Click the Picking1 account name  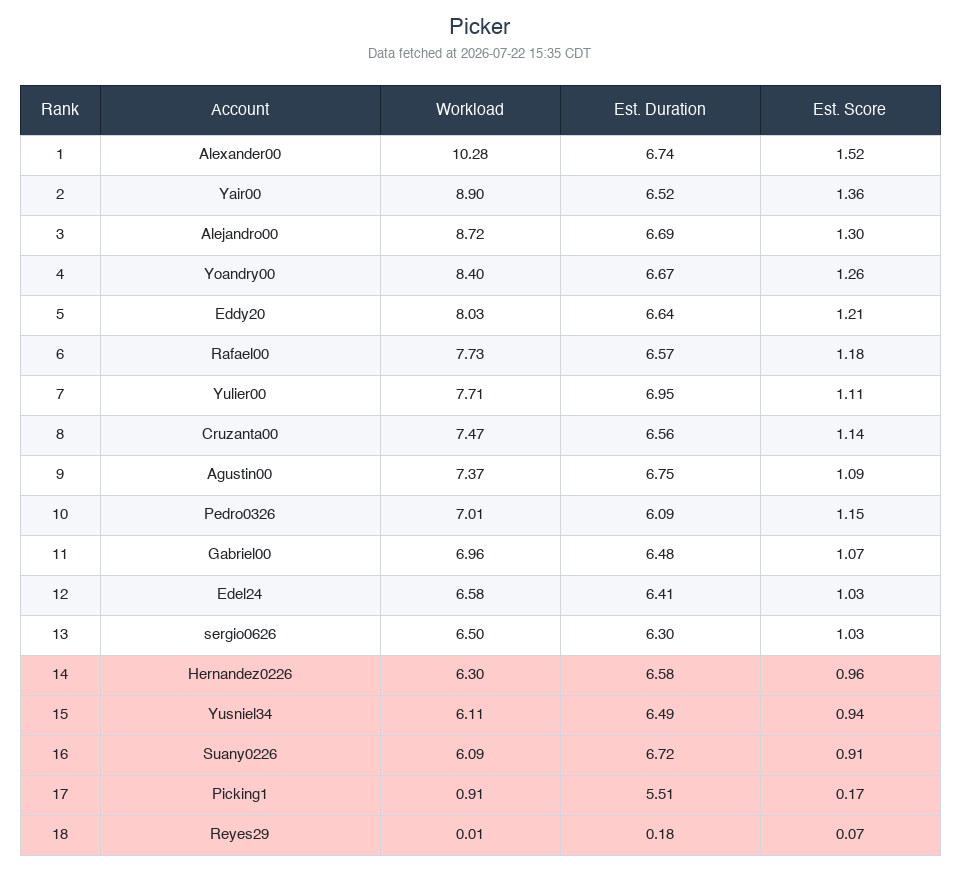click(x=240, y=794)
